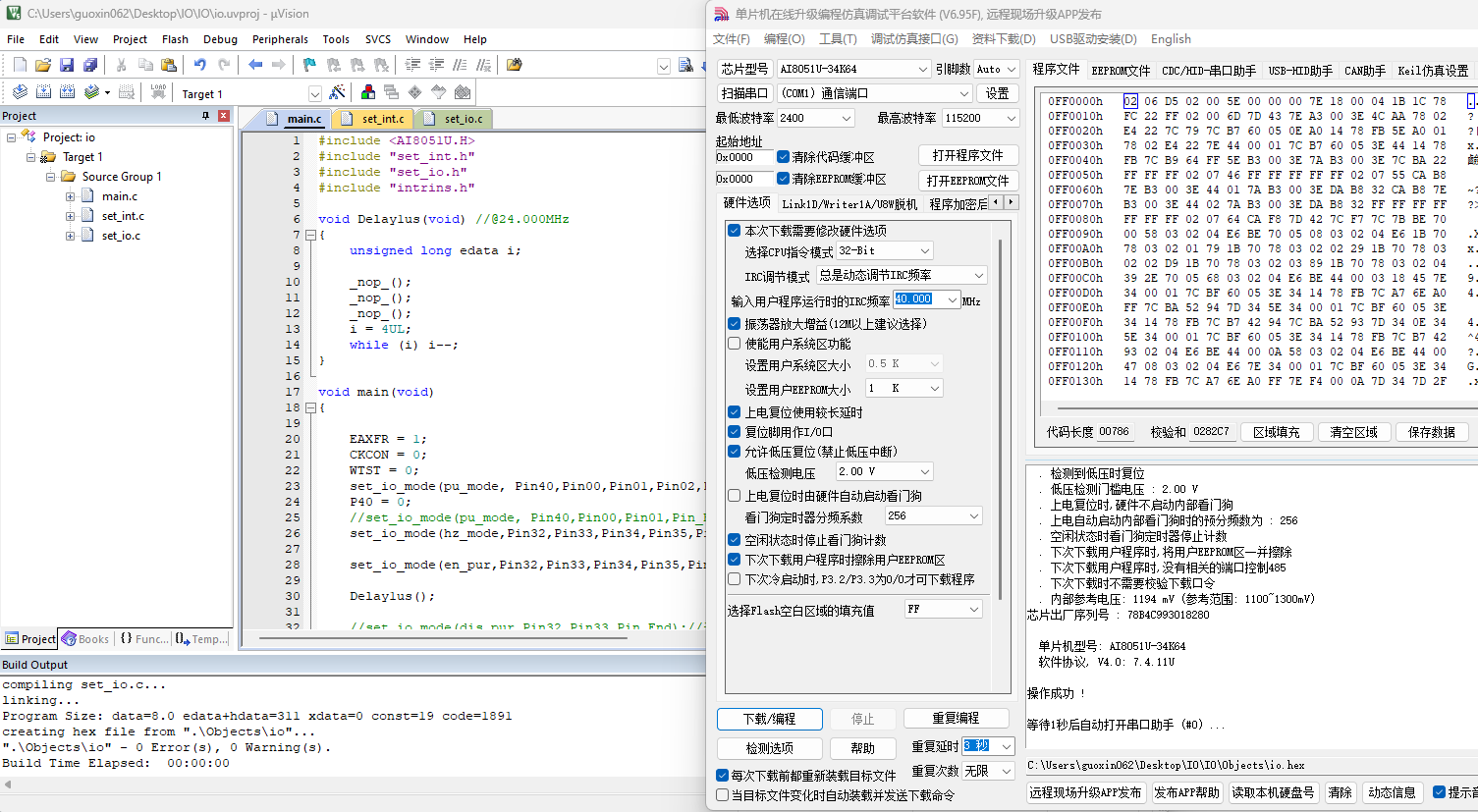Click the Manage Project Items colored blocks icon
The image size is (1478, 812).
pos(368,92)
